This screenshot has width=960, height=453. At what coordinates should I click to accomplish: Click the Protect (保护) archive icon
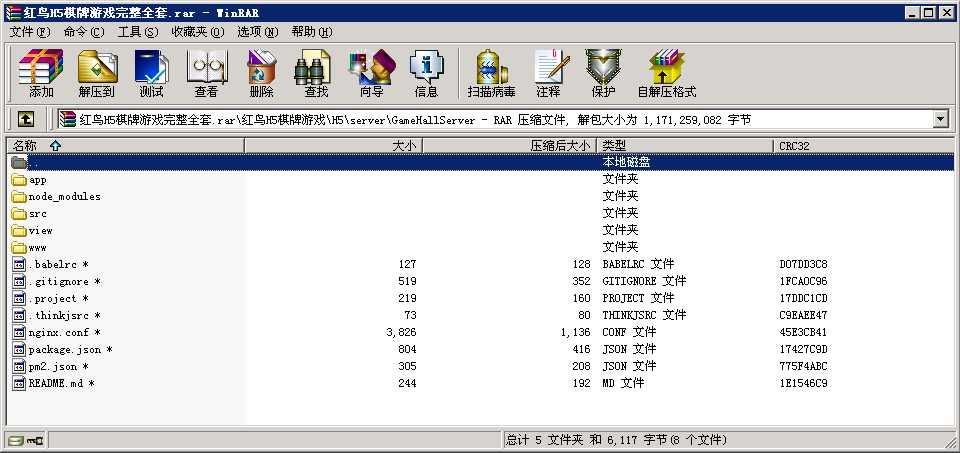[603, 74]
